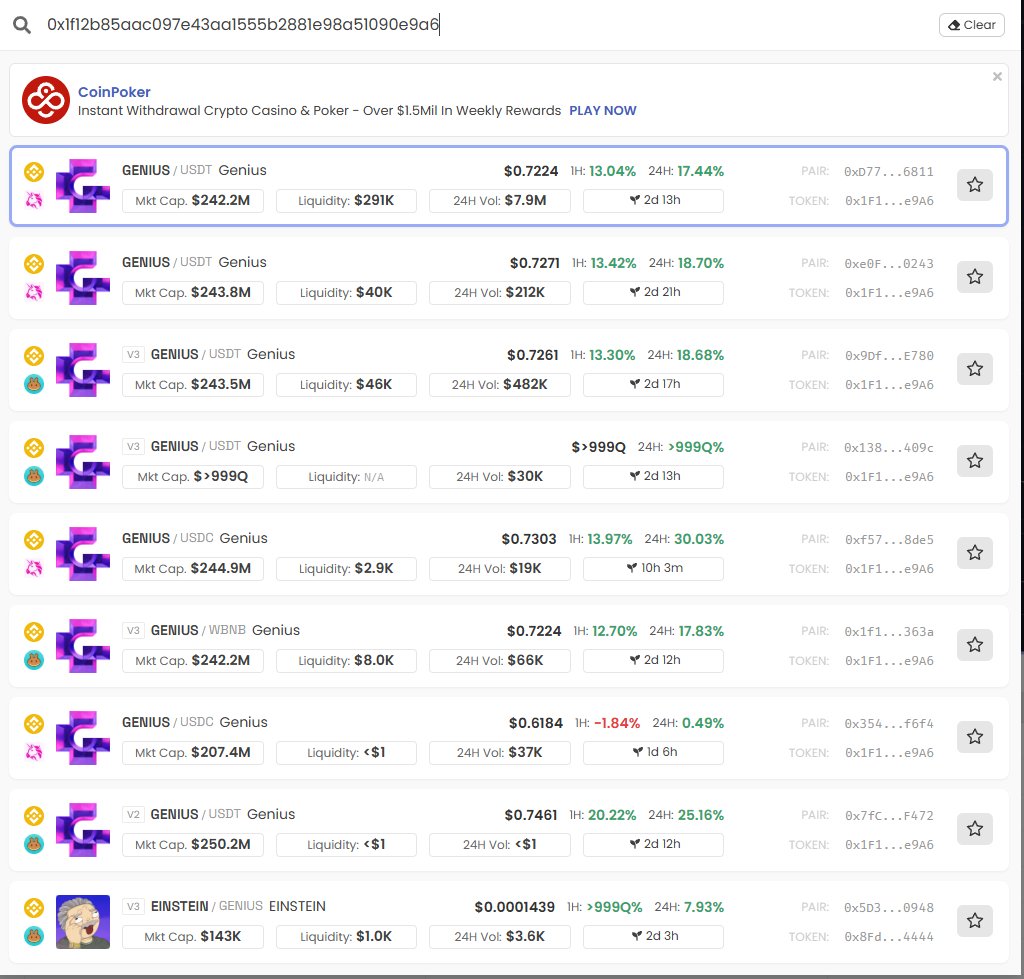Click pair address 0x354...f6f4
This screenshot has height=979, width=1024.
(888, 724)
